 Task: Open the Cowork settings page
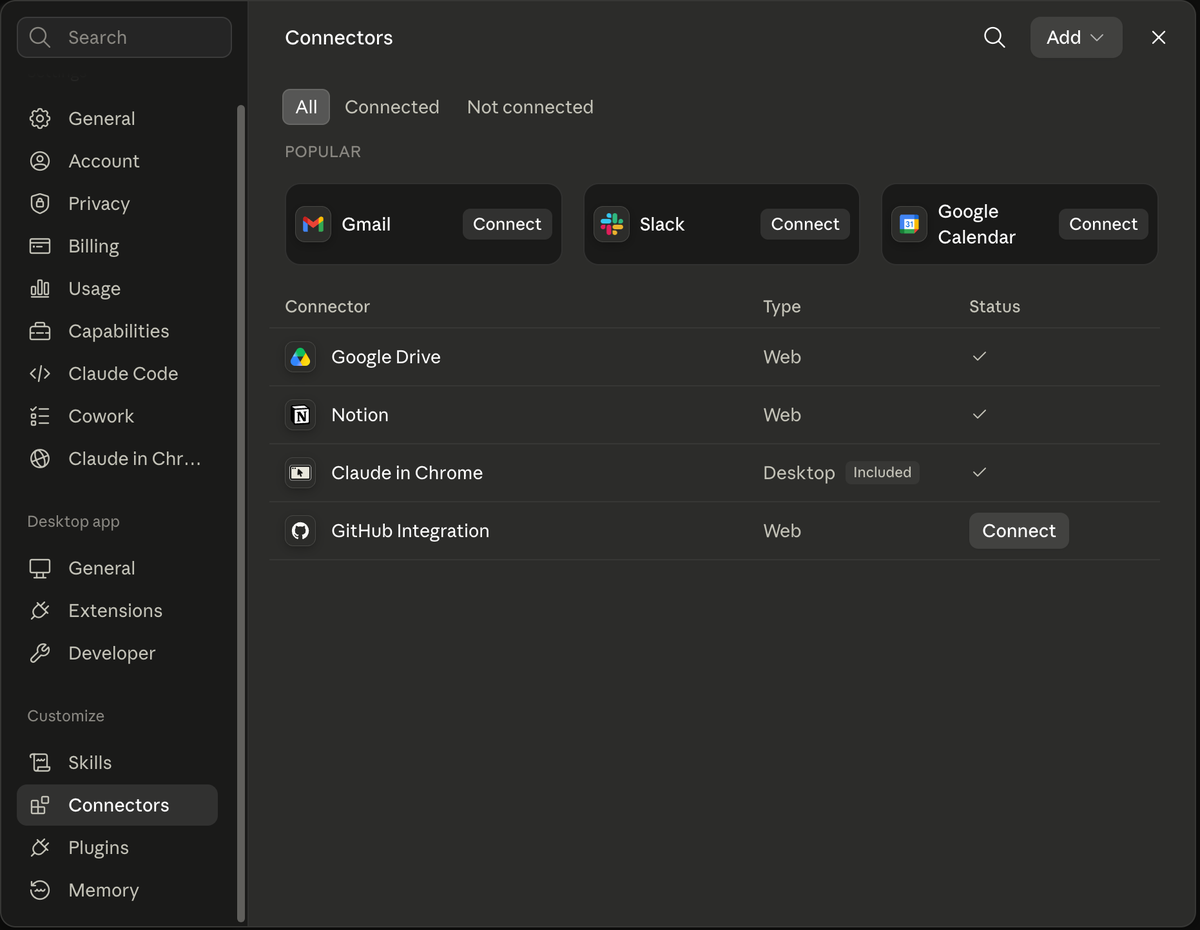[x=117, y=416]
